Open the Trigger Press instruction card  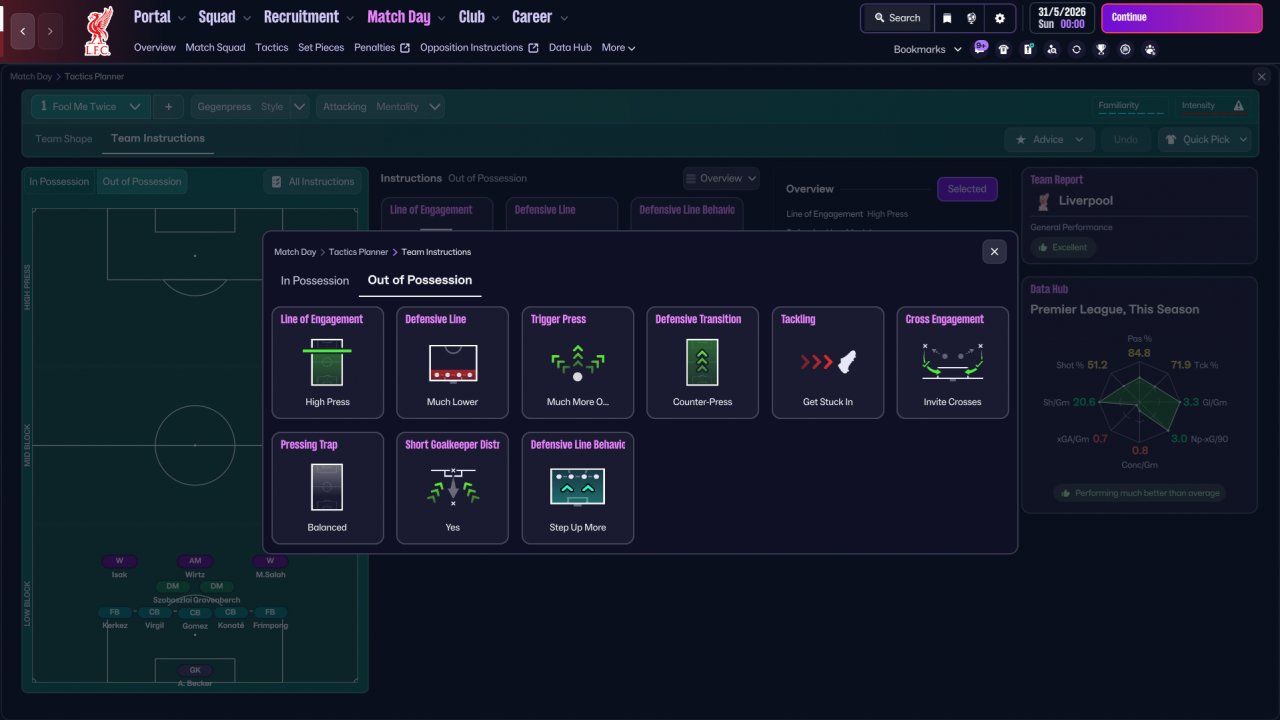click(x=577, y=362)
